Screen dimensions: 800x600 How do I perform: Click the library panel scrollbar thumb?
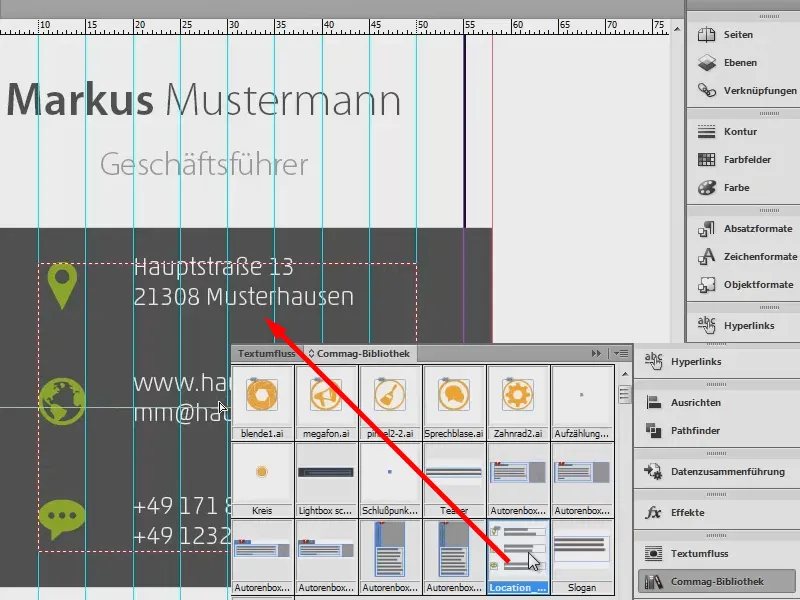coord(624,394)
